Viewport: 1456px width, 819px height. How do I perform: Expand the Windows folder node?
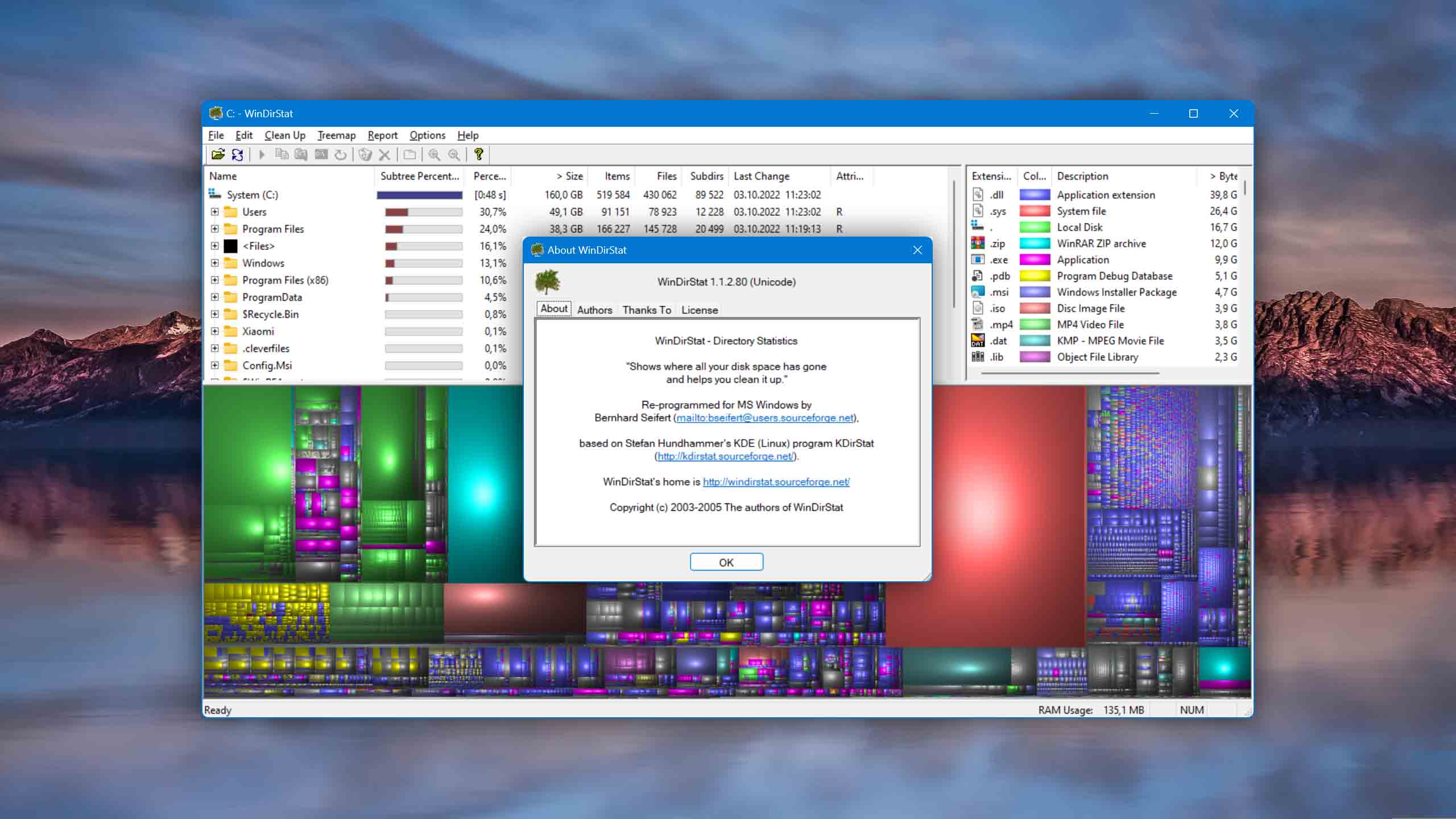[214, 263]
